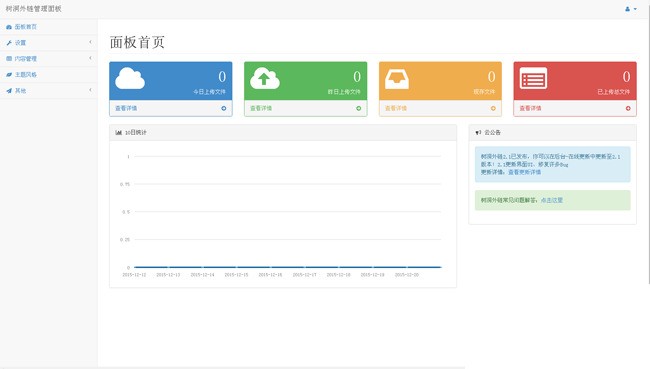Click the 今日上传文件 label

click(209, 92)
